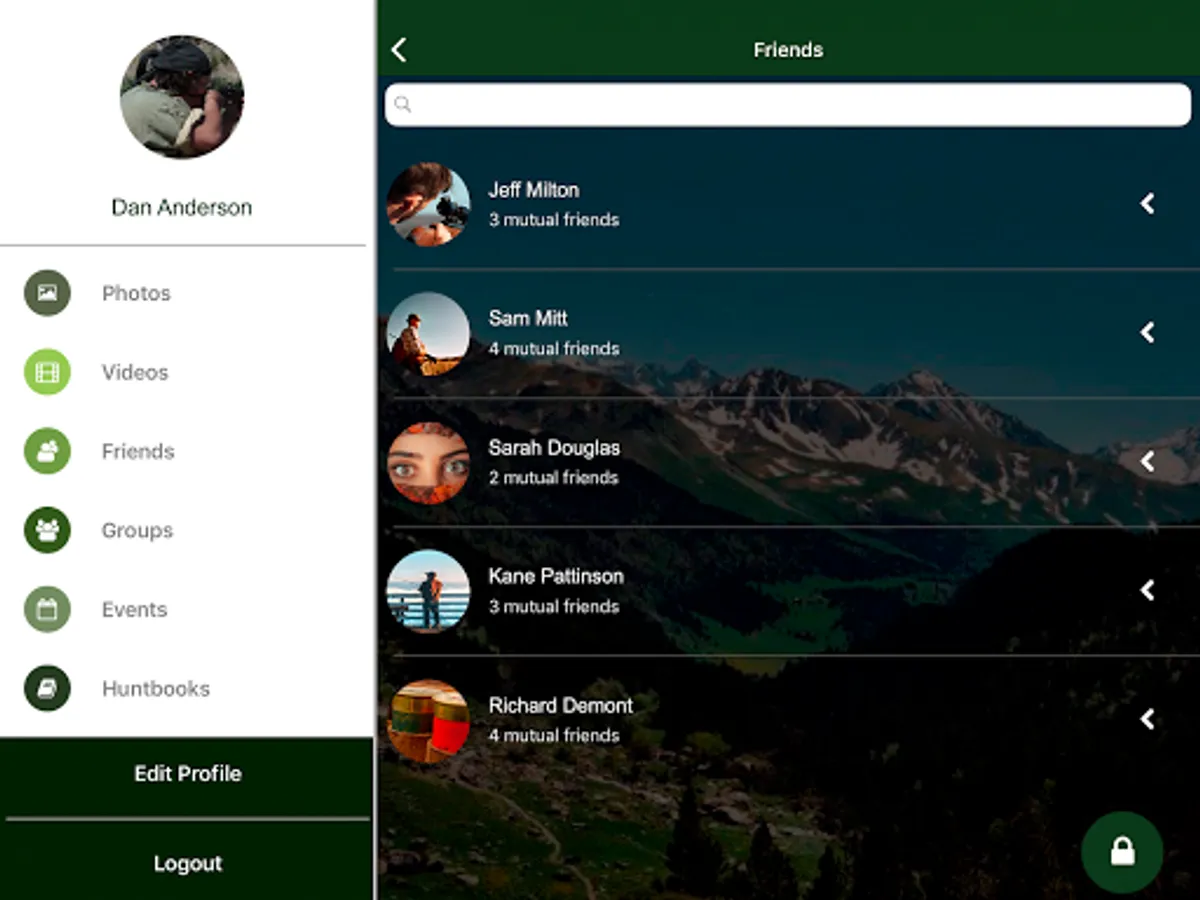Click Richard Demont's 4 mutual friends text
Viewport: 1200px width, 900px height.
(x=554, y=736)
